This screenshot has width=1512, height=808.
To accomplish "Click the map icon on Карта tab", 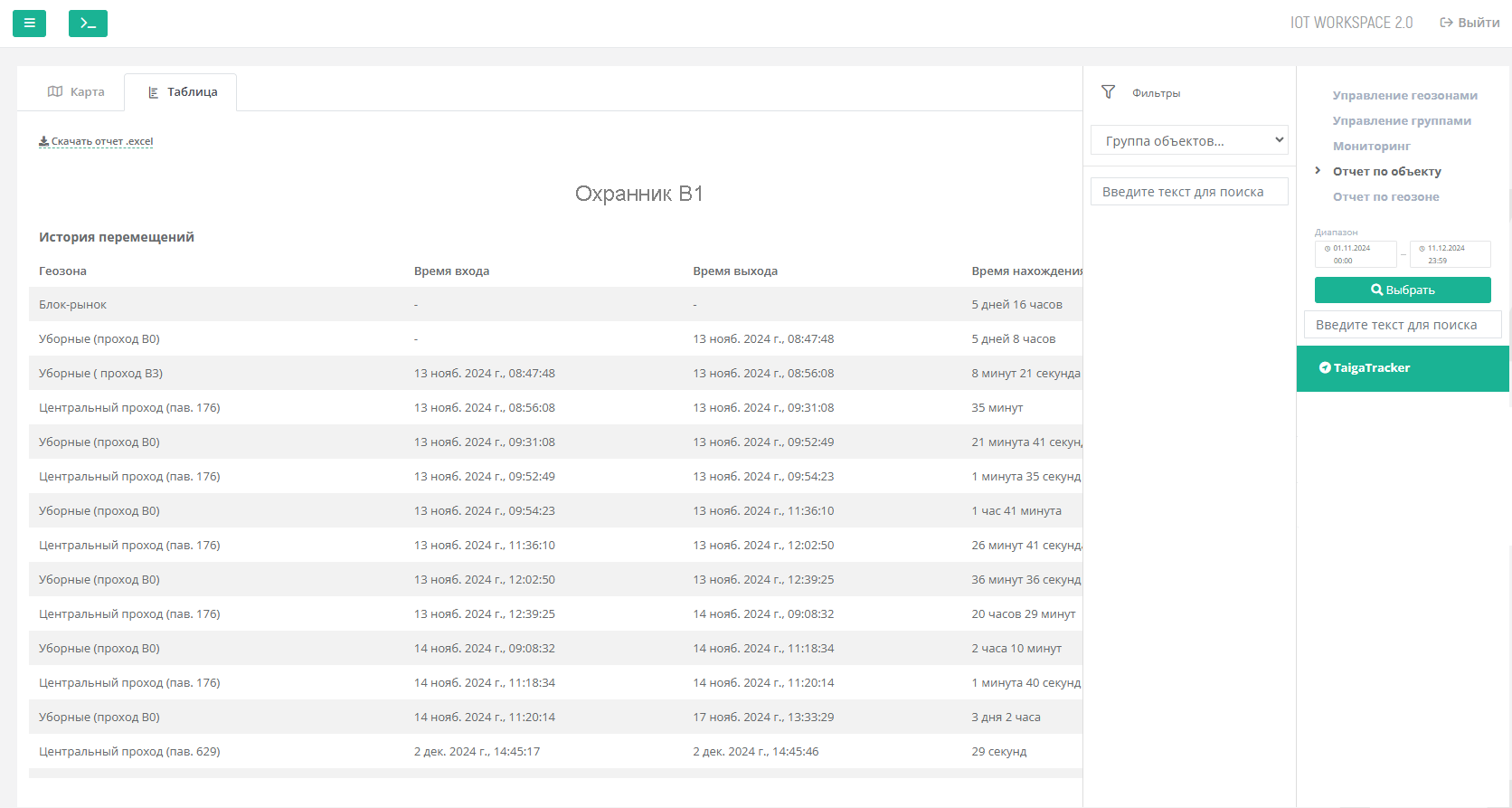I will click(x=55, y=91).
